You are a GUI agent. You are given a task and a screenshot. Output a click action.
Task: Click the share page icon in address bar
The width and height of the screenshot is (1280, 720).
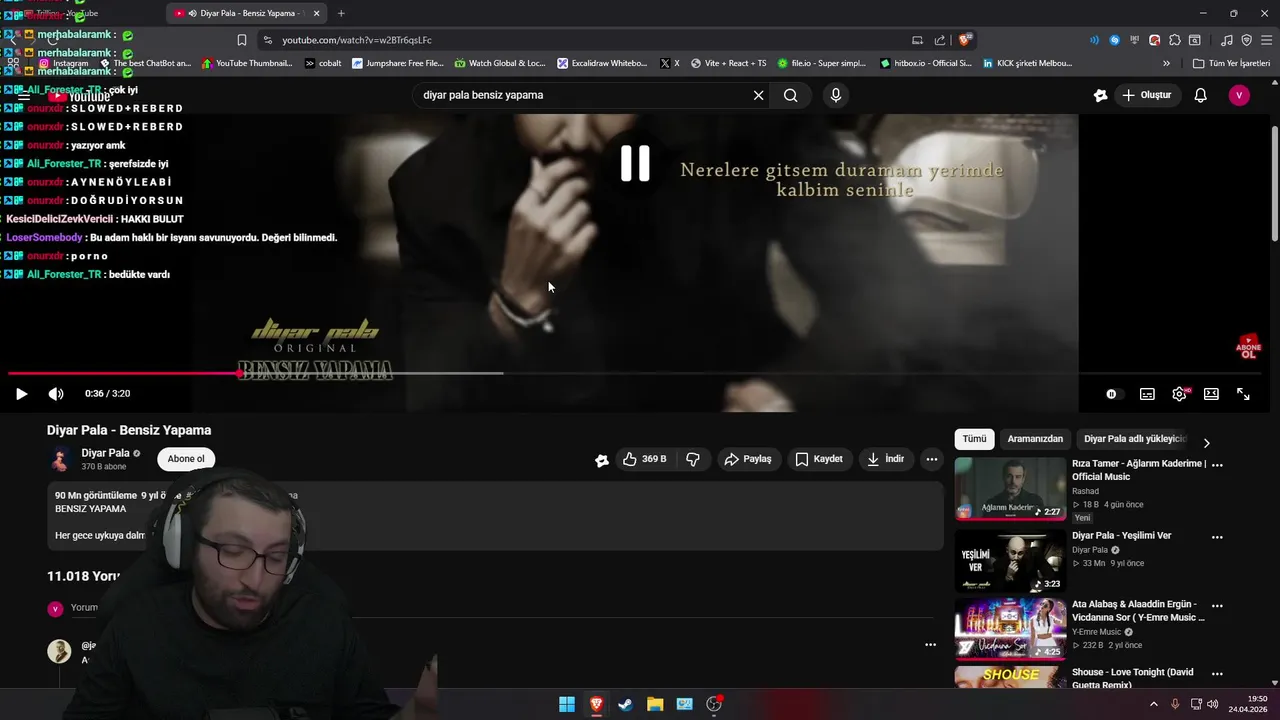tap(939, 40)
